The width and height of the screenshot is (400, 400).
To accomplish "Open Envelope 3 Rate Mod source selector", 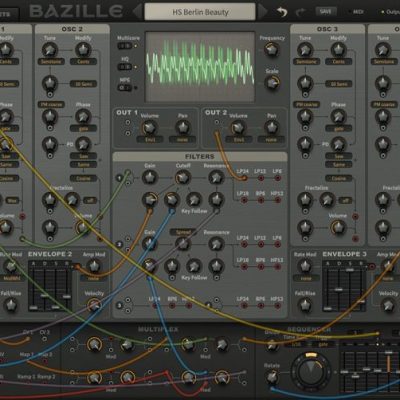I will (306, 278).
